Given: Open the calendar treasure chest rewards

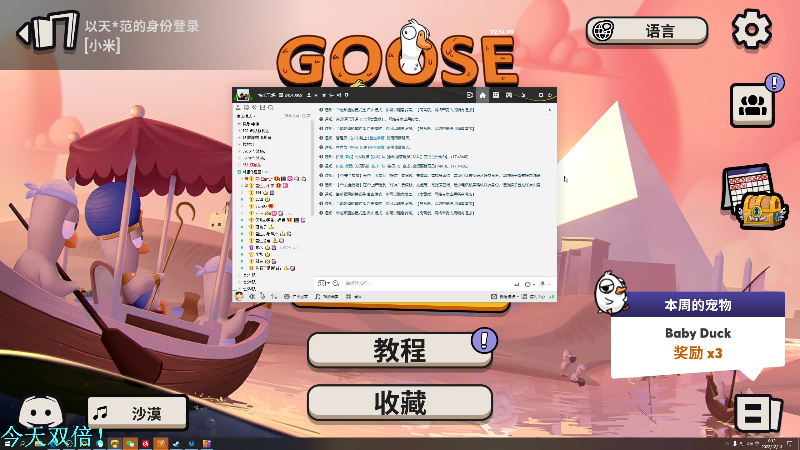Looking at the screenshot, I should 755,196.
